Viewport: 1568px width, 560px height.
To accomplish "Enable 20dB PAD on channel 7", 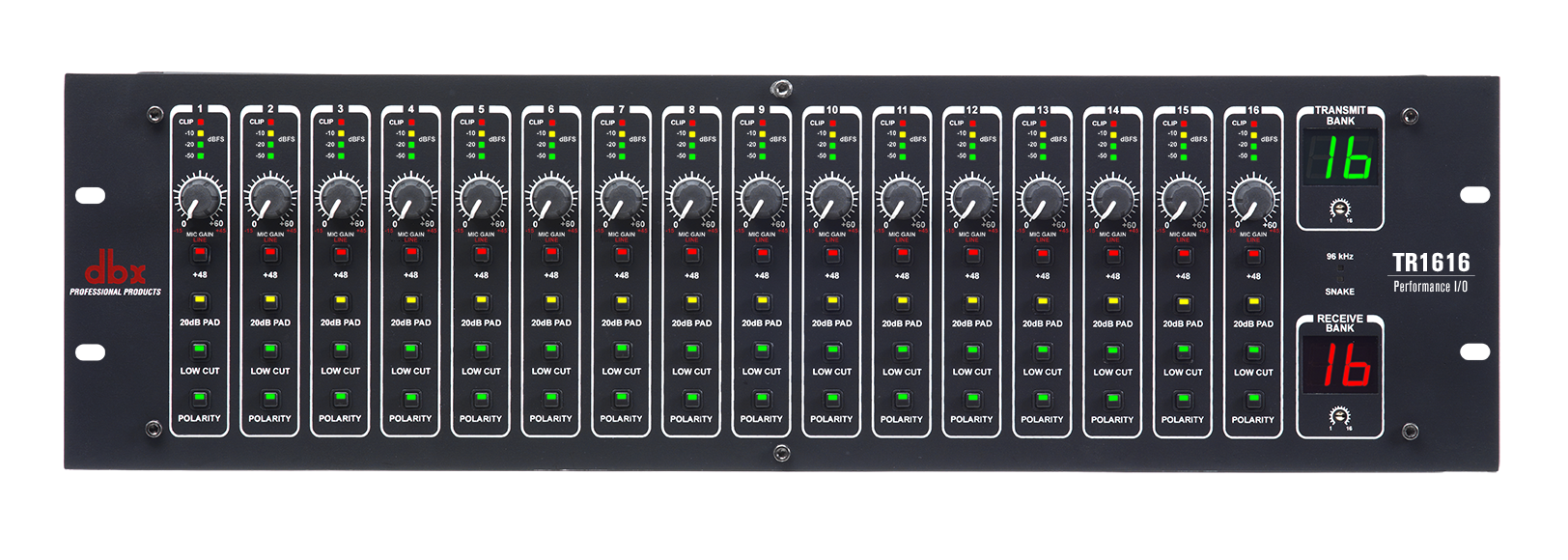I will (x=622, y=302).
